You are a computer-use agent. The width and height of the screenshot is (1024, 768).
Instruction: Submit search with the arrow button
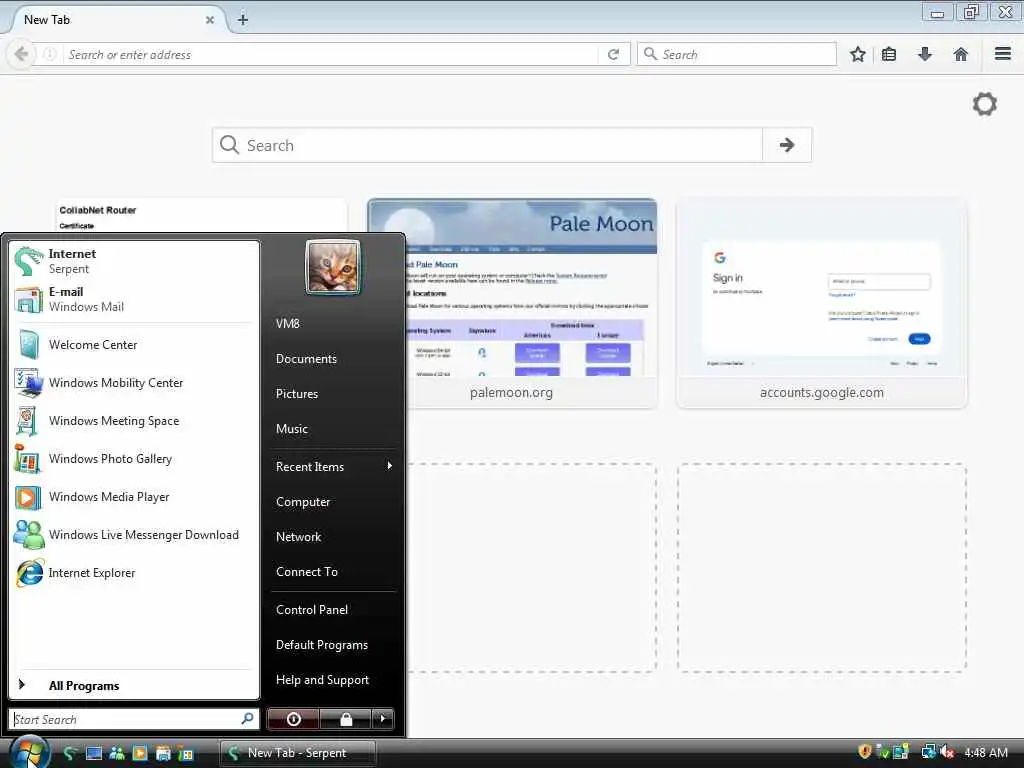tap(787, 145)
